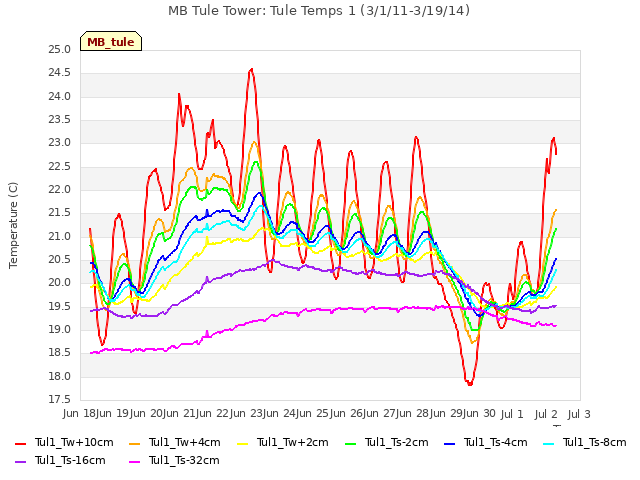Select the Tul1_Ts-4cm legend entry
Image resolution: width=640 pixels, height=480 pixels.
486,442
